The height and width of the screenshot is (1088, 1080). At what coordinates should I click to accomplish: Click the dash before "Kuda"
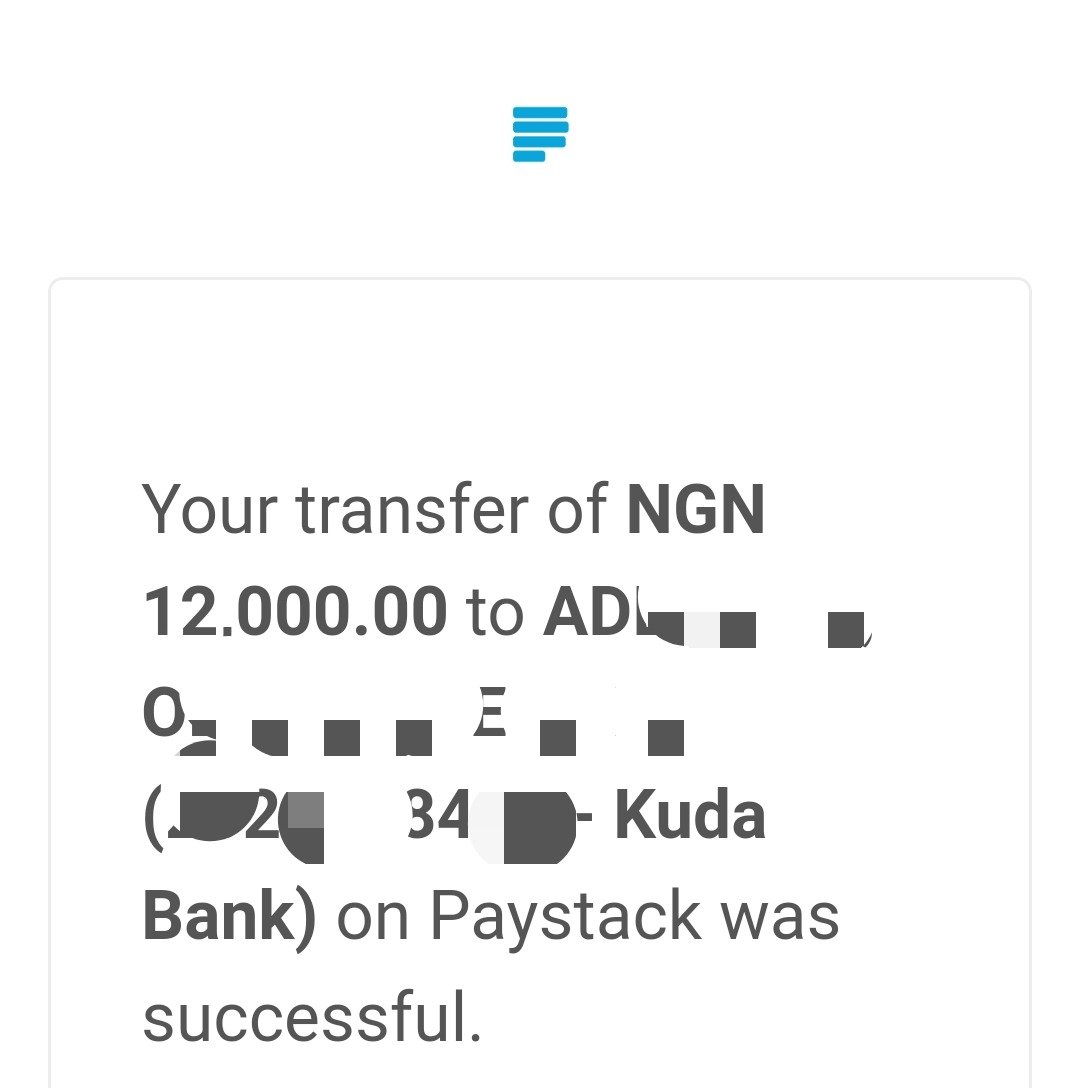pos(584,817)
